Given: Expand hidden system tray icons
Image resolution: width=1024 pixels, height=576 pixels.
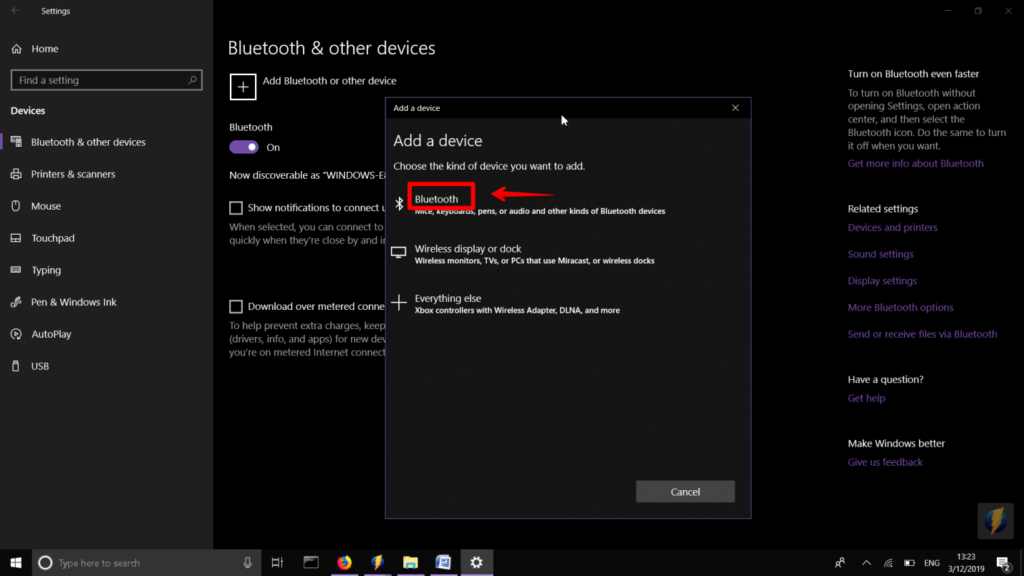Looking at the screenshot, I should (x=867, y=562).
